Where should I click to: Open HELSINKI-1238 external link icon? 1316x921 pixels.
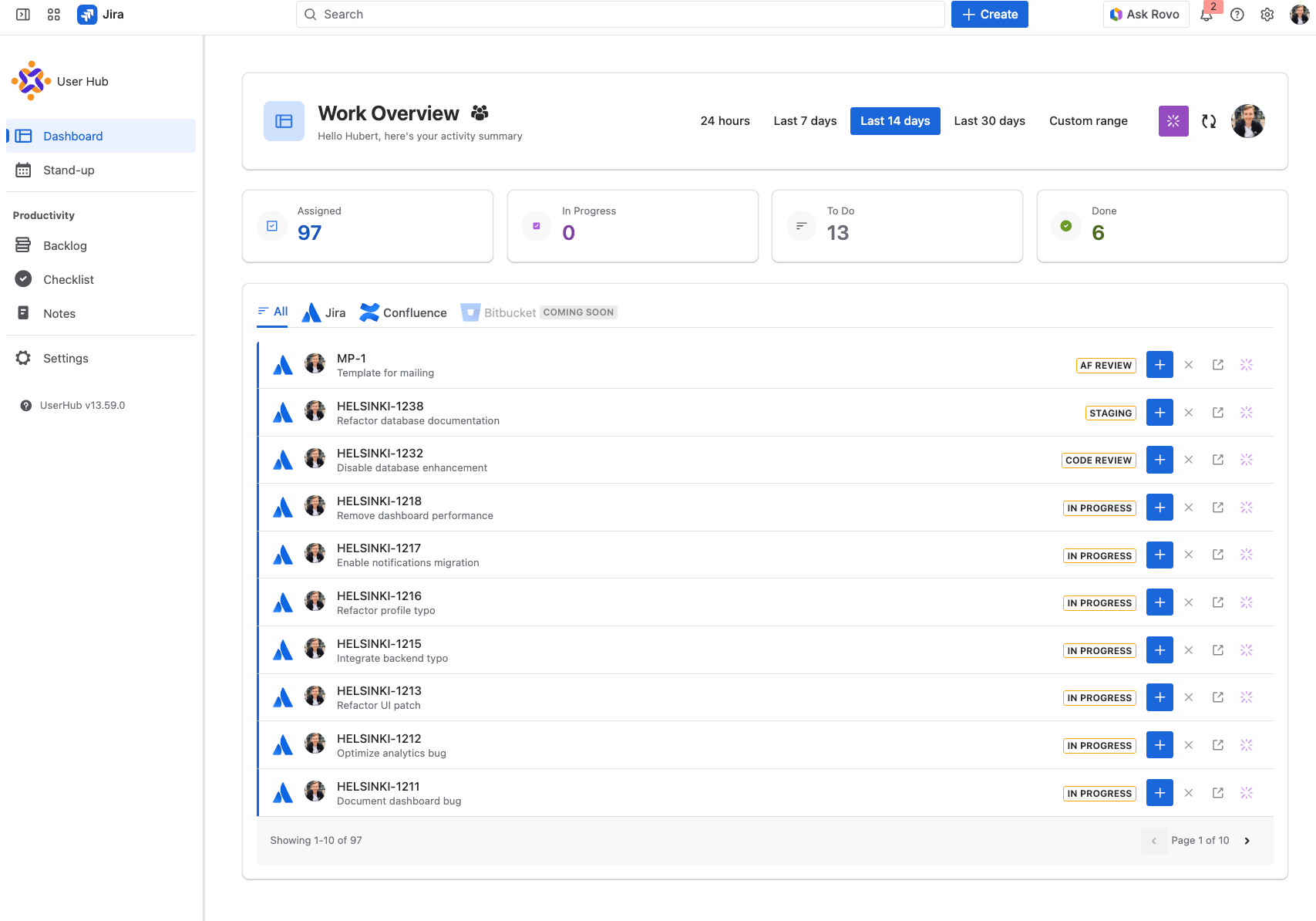click(x=1218, y=413)
